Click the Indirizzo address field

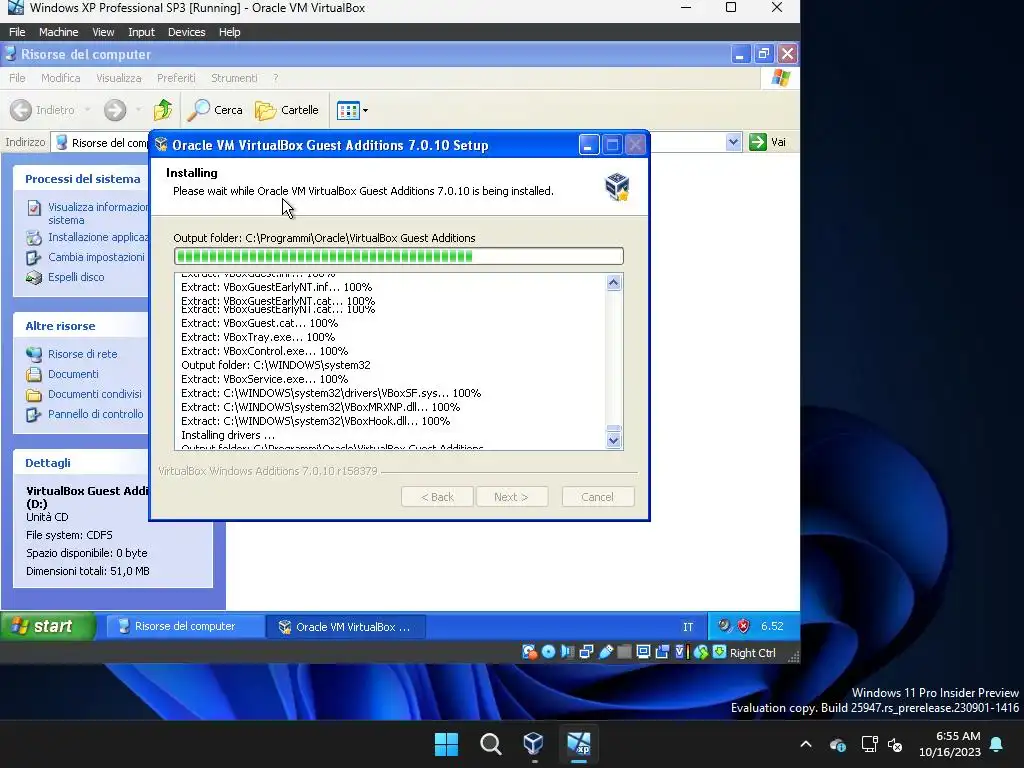click(398, 142)
